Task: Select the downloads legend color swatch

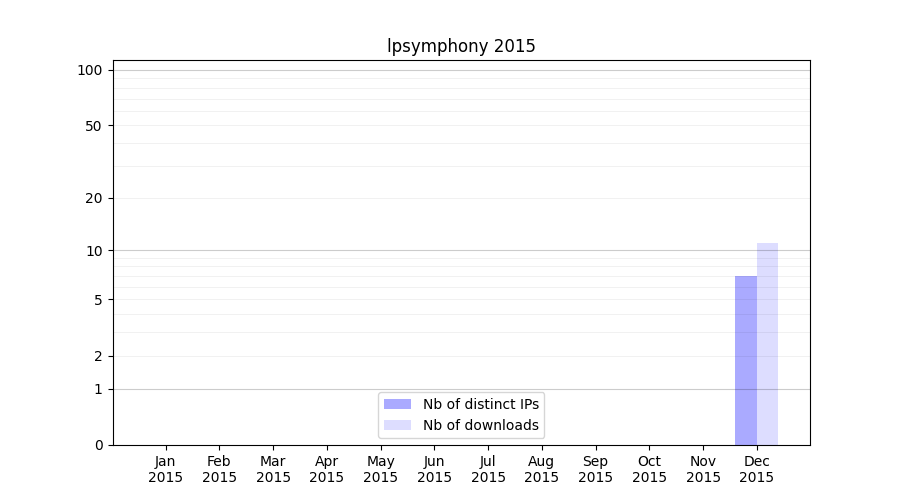Action: [397, 425]
